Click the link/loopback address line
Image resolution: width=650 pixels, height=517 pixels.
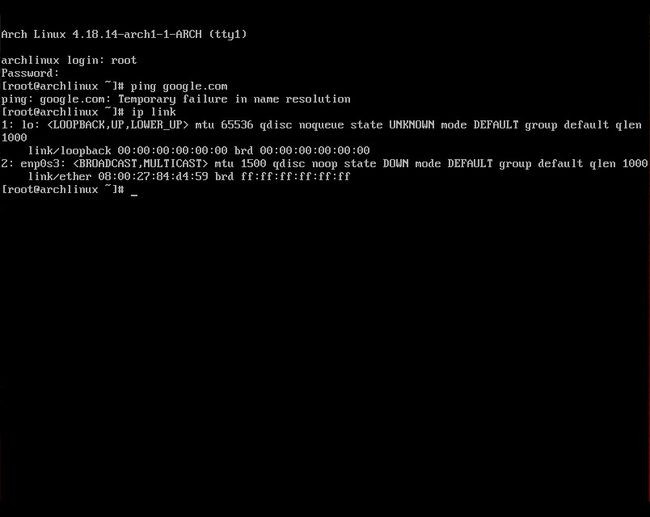(x=199, y=150)
